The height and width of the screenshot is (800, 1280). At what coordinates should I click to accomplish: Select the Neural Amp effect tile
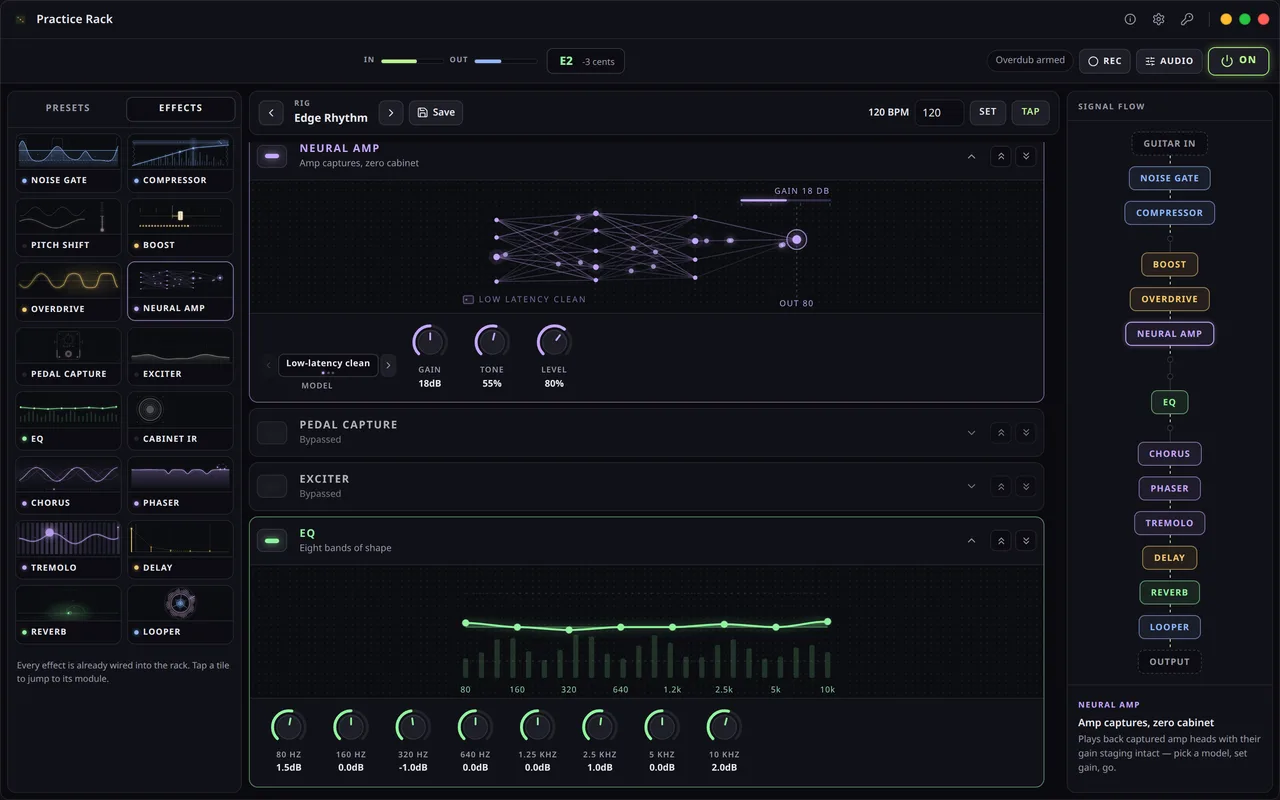coord(180,292)
